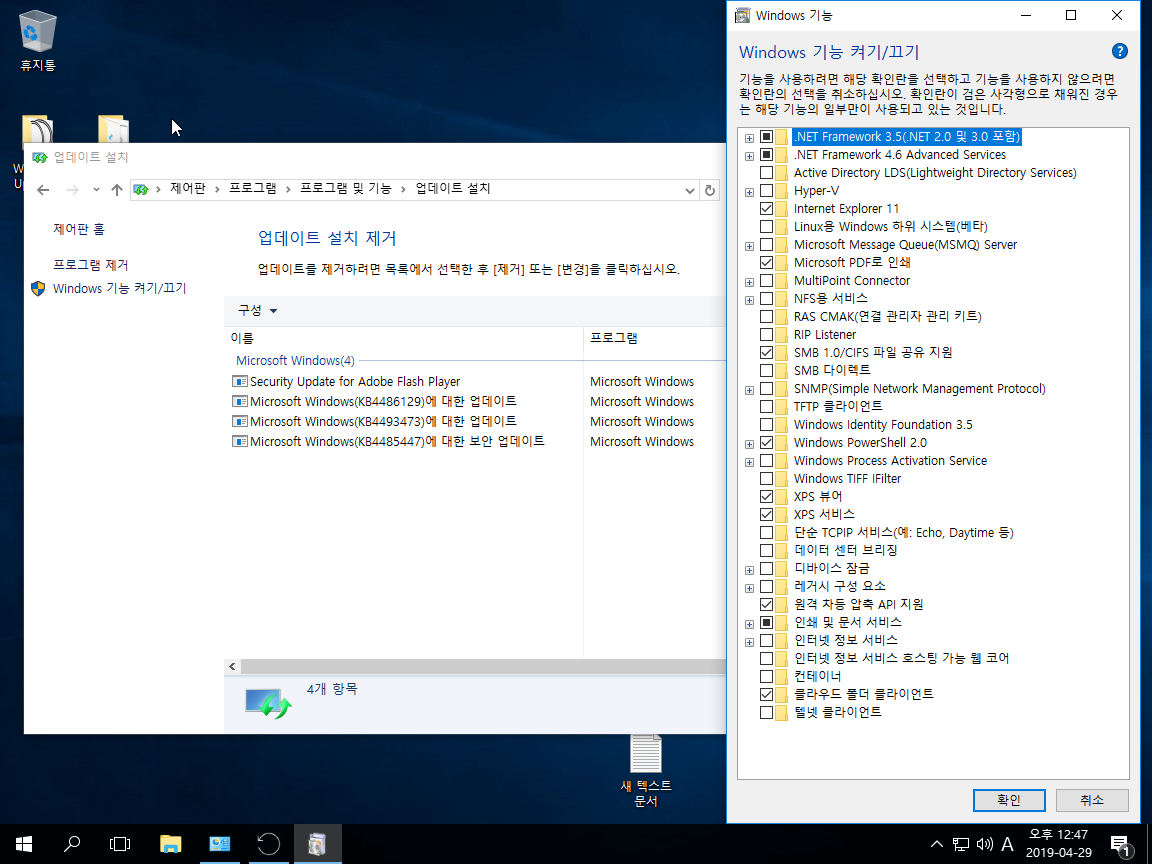Open File Explorer from the taskbar
Image resolution: width=1152 pixels, height=864 pixels.
pyautogui.click(x=170, y=843)
